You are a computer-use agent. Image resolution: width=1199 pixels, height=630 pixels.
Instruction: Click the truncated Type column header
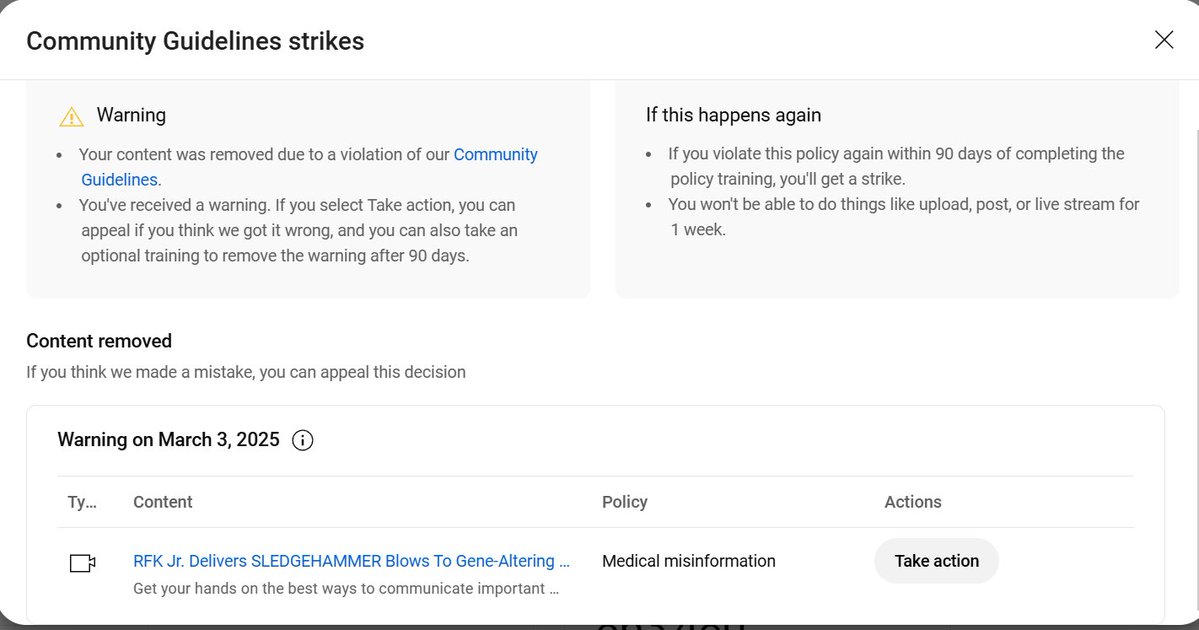pyautogui.click(x=82, y=502)
